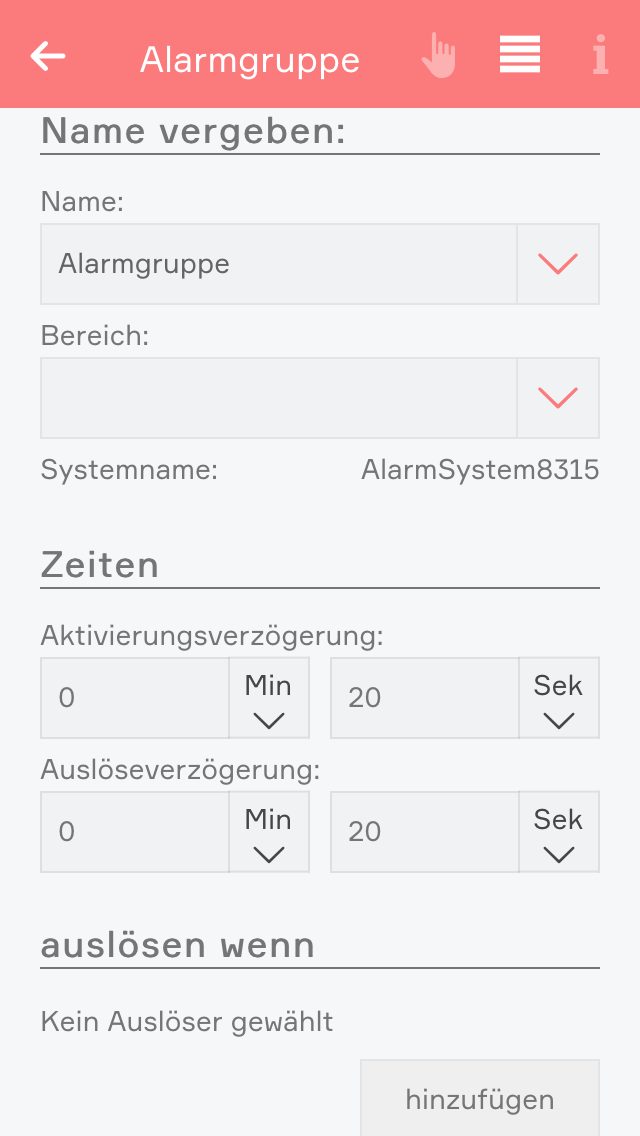Click the Name field containing Alarmgruppe
The width and height of the screenshot is (640, 1136).
pos(278,264)
